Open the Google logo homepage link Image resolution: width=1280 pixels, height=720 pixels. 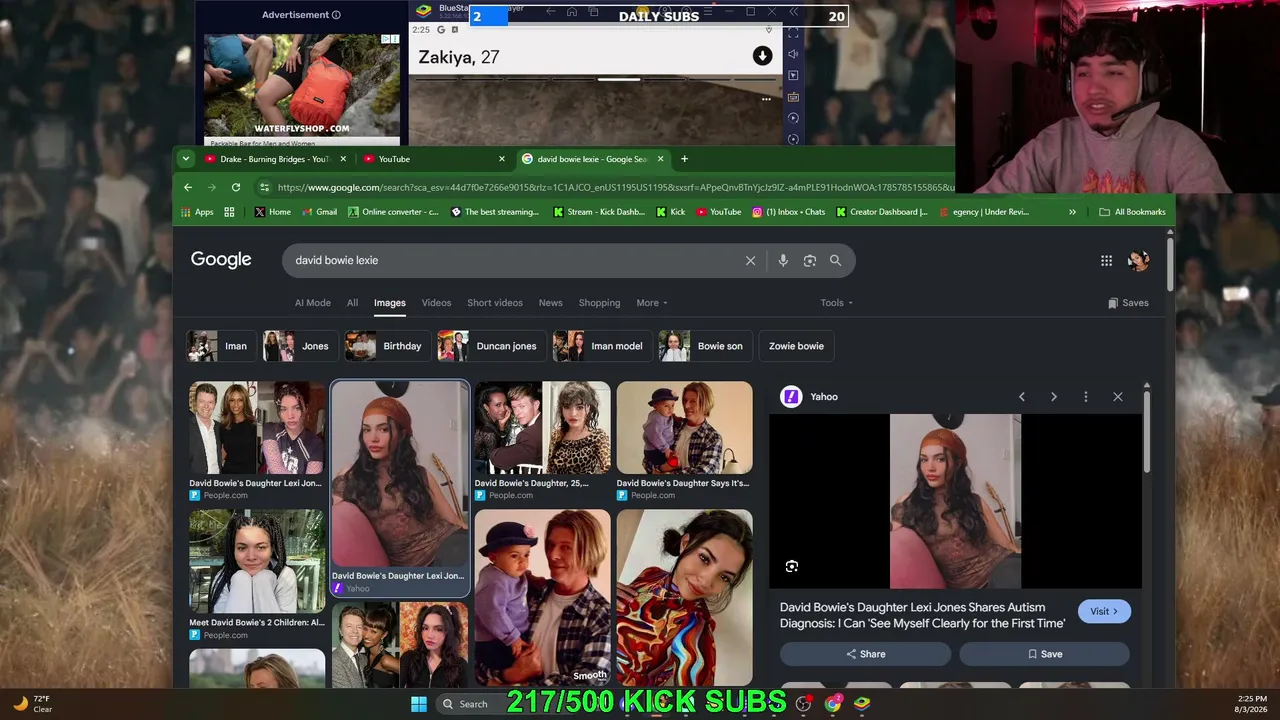click(221, 260)
